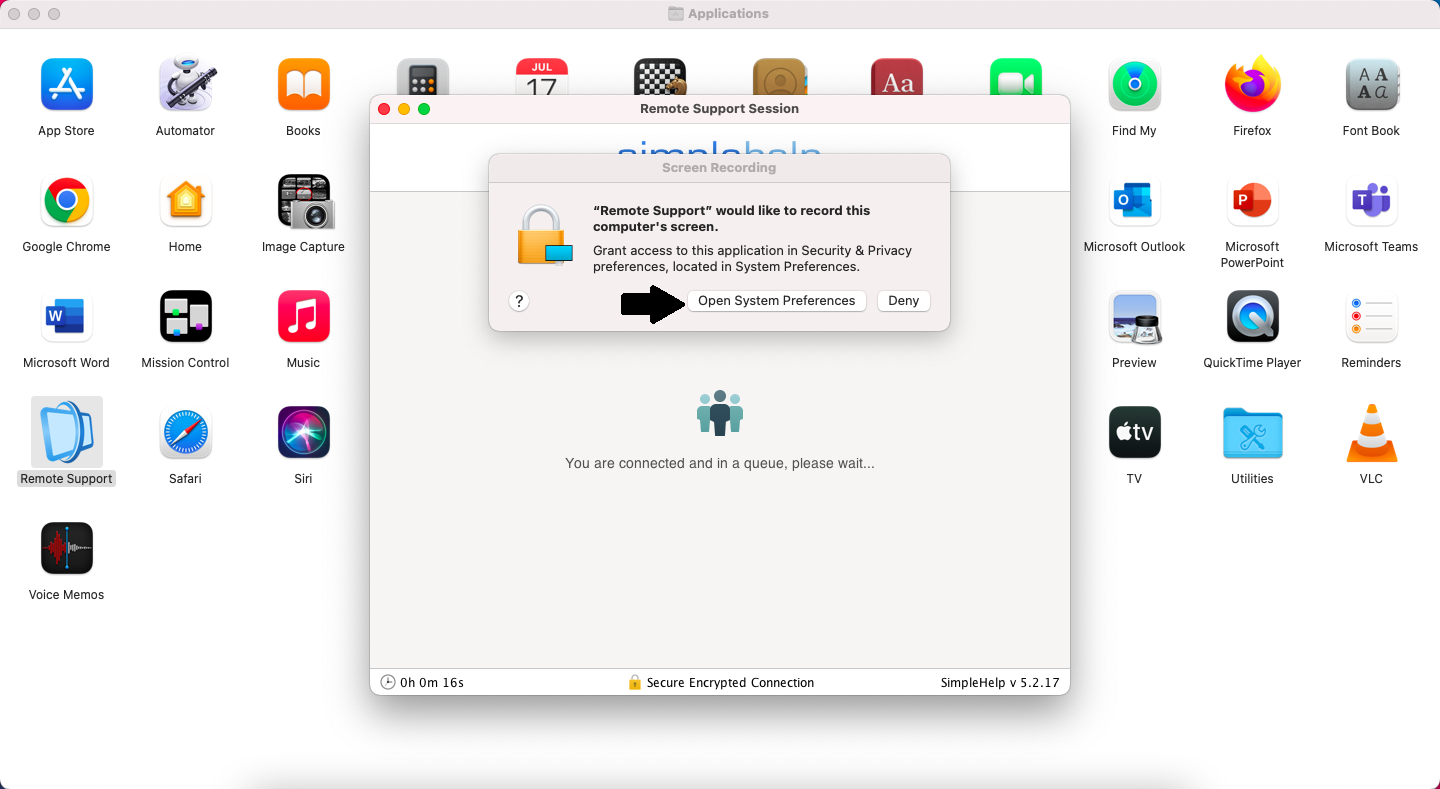Launch Automator from Applications
Viewport: 1440px width, 789px height.
185,85
